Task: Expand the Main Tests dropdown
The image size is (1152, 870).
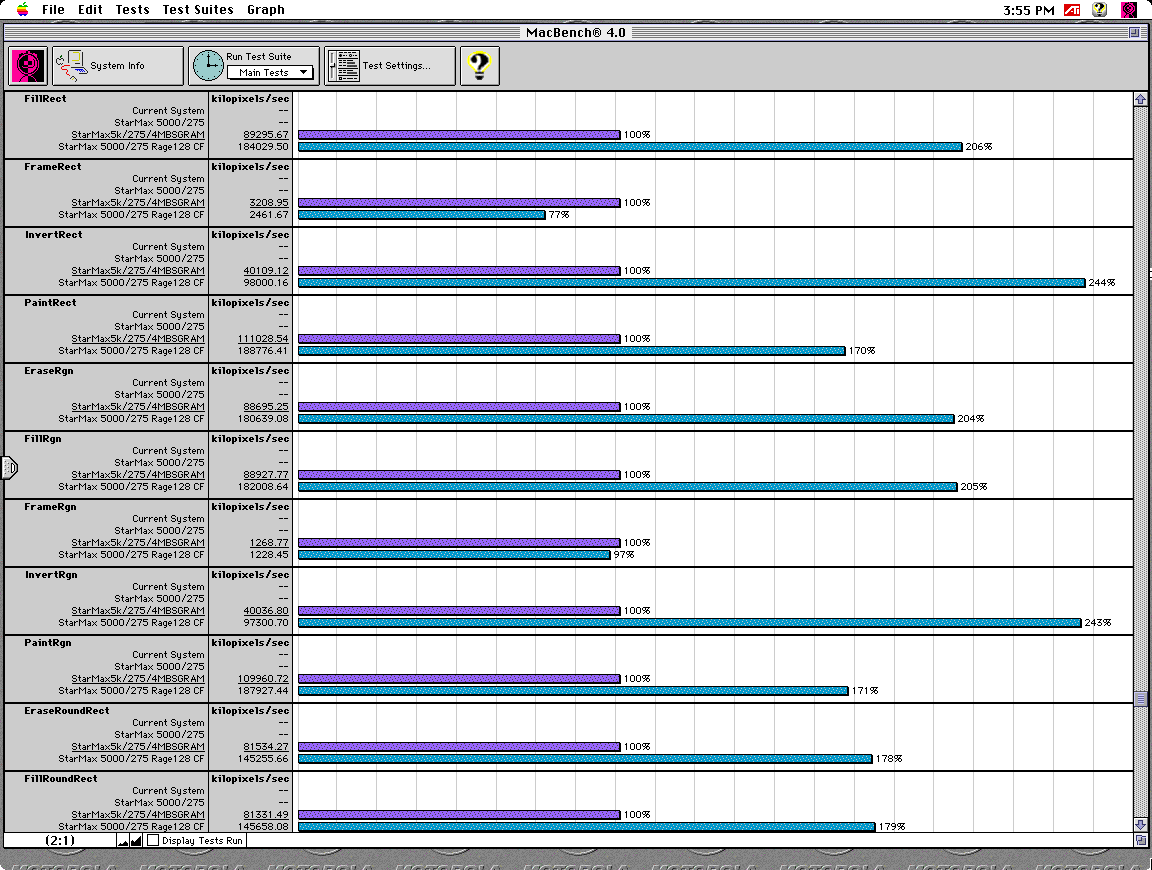Action: [270, 73]
